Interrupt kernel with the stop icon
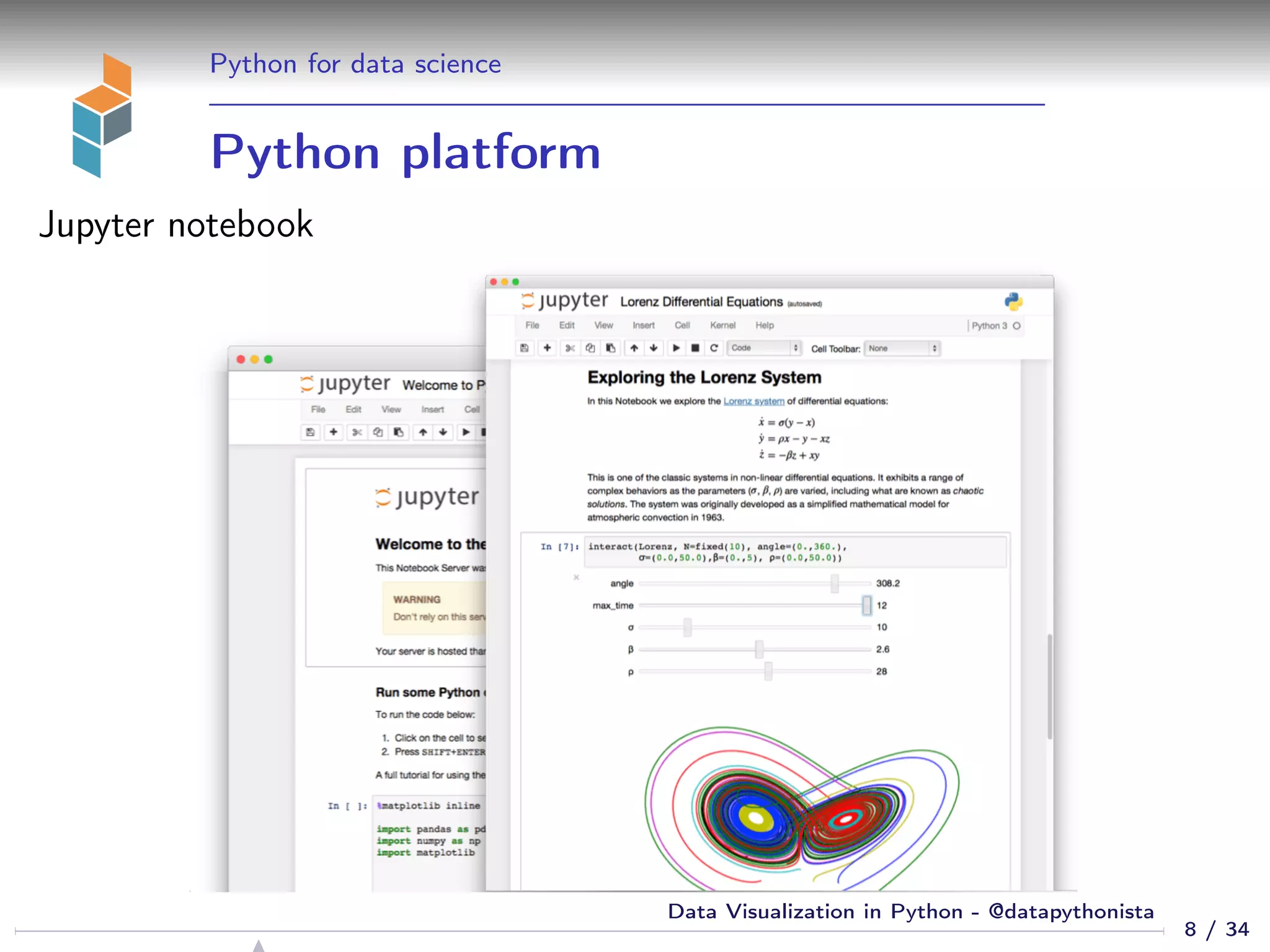 click(695, 348)
